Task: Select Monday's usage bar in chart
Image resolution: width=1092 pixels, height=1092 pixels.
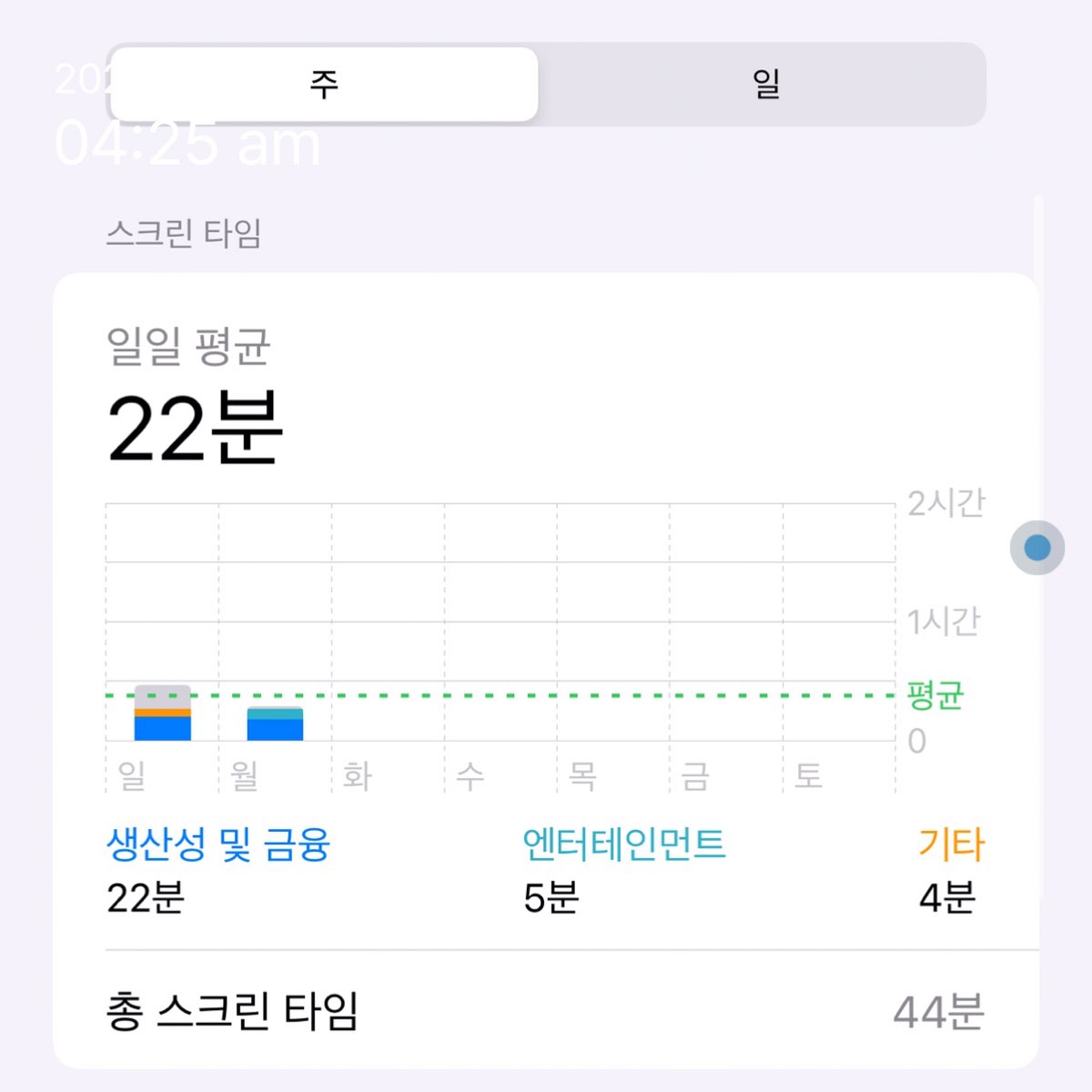Action: tap(275, 723)
